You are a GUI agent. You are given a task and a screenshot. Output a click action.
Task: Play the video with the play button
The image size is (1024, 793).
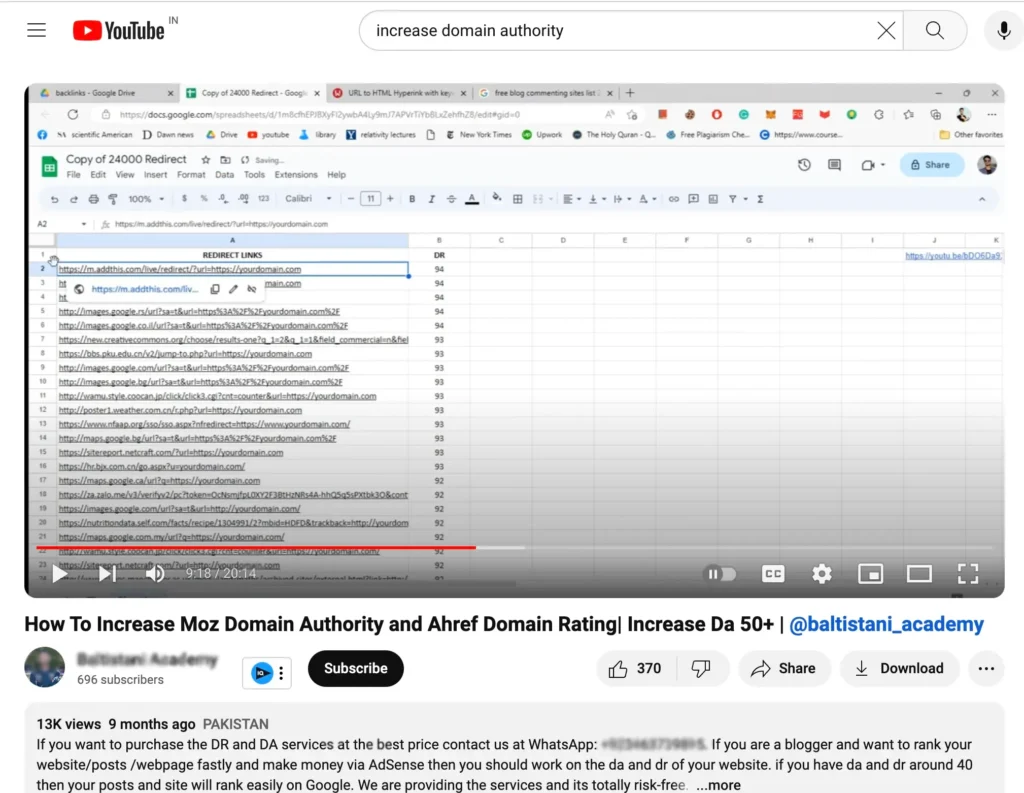tap(59, 574)
